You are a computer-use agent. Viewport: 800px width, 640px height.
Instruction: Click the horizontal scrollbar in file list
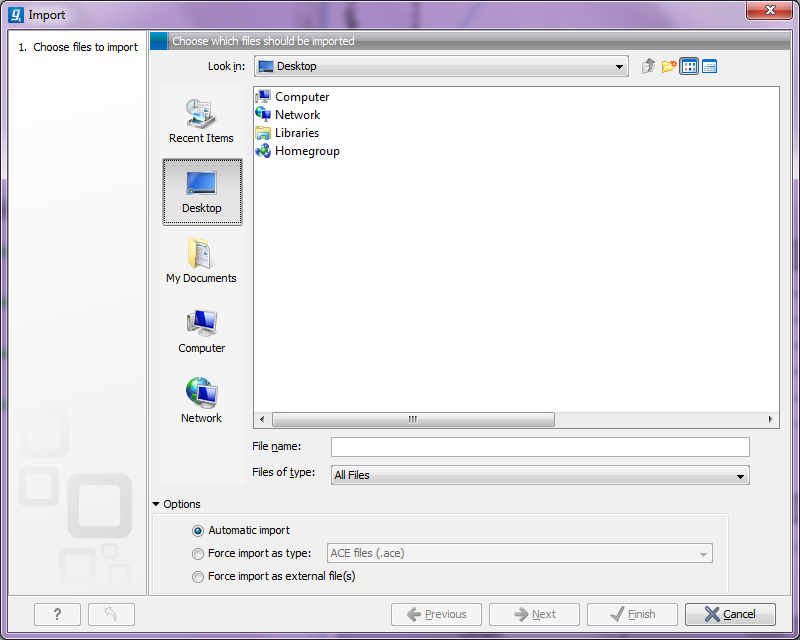point(412,420)
